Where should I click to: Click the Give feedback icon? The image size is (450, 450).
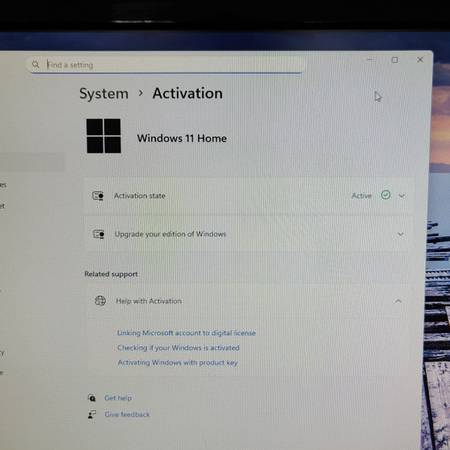pos(92,414)
